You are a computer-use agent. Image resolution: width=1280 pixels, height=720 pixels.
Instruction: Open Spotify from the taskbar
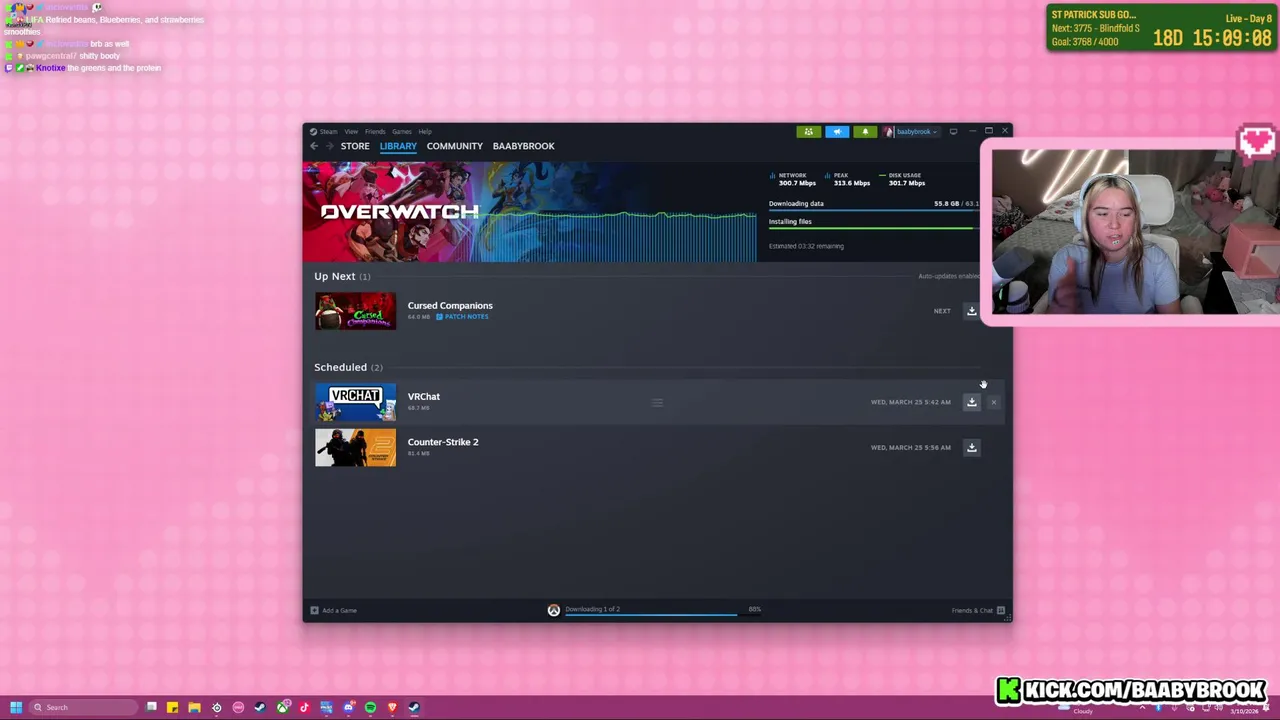(370, 707)
